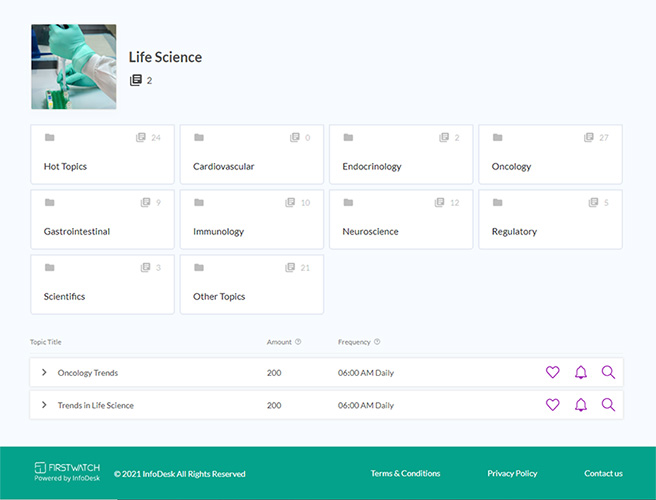This screenshot has height=500, width=656.
Task: Open the Oncology folder card
Action: click(550, 154)
